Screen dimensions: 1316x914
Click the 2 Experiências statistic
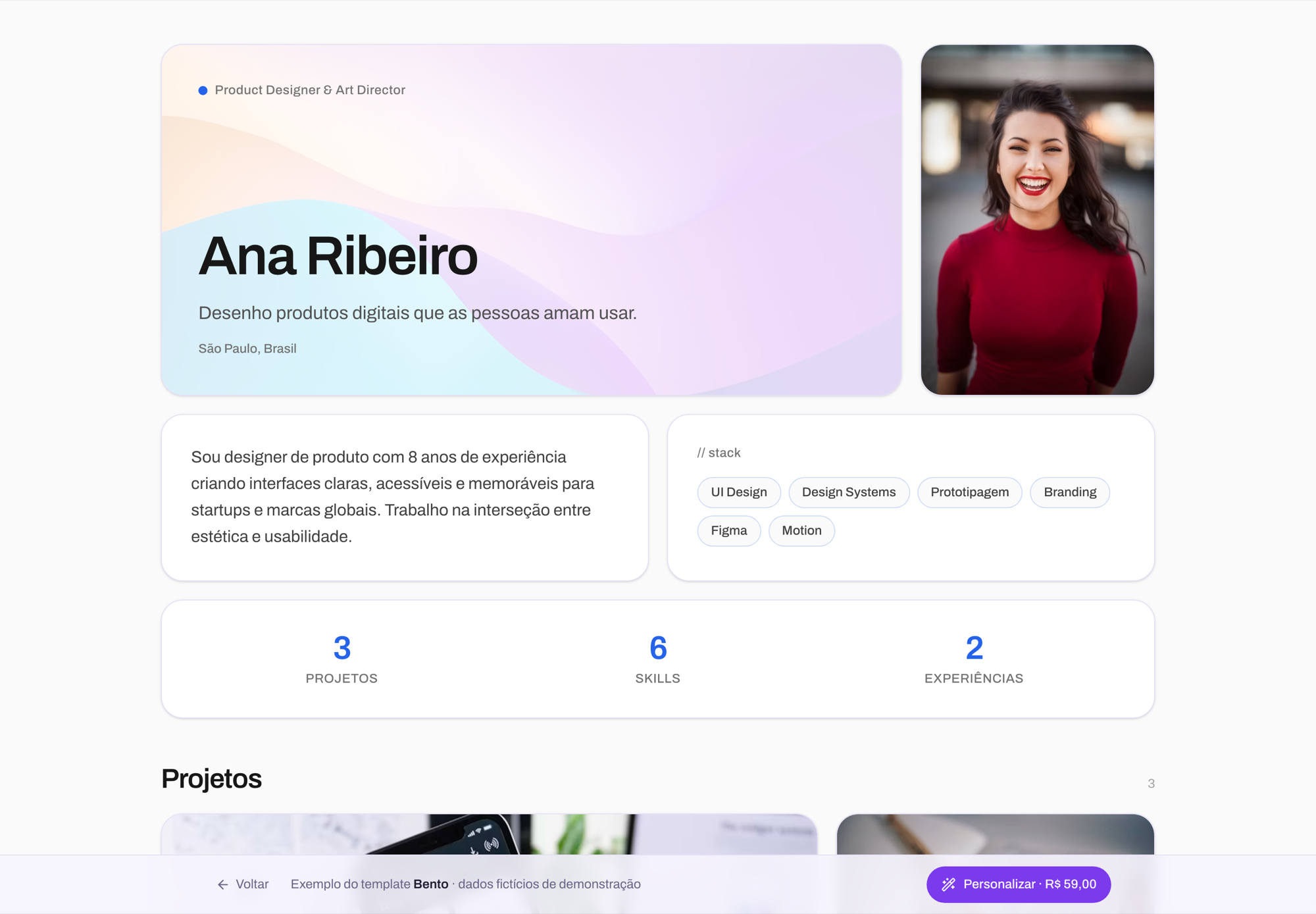pyautogui.click(x=973, y=659)
